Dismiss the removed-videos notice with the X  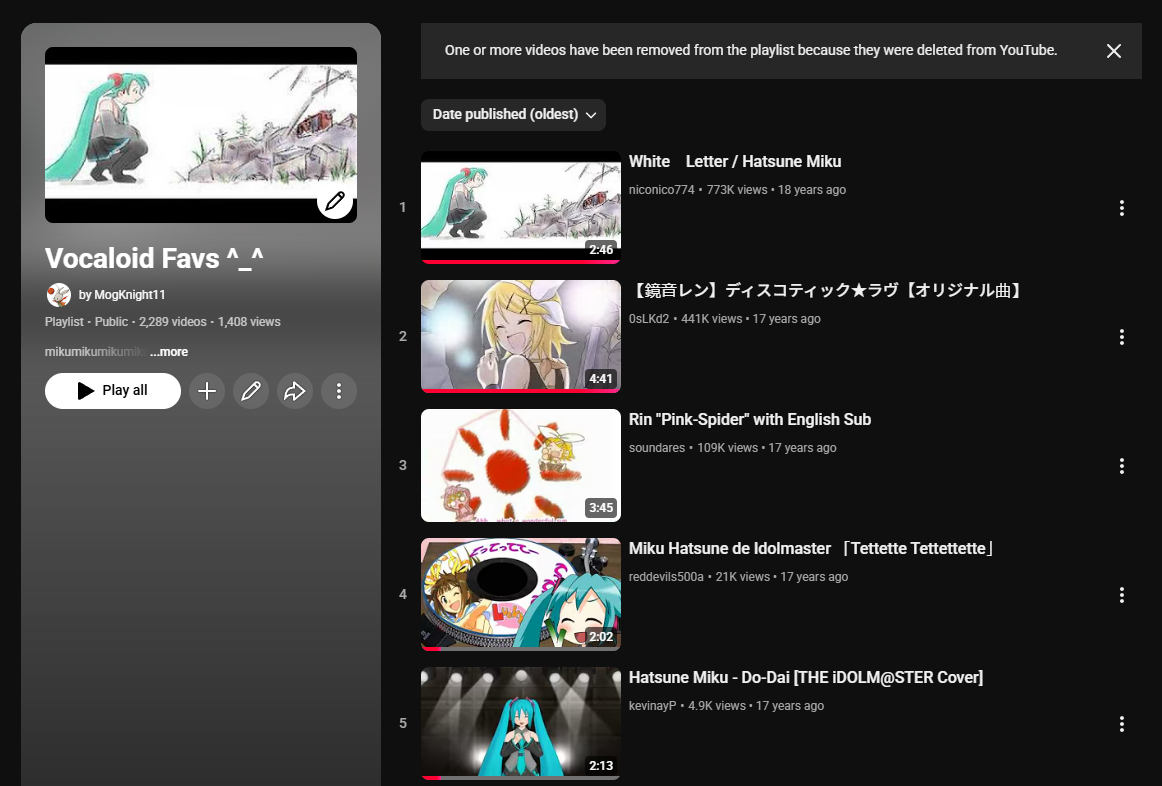coord(1114,50)
